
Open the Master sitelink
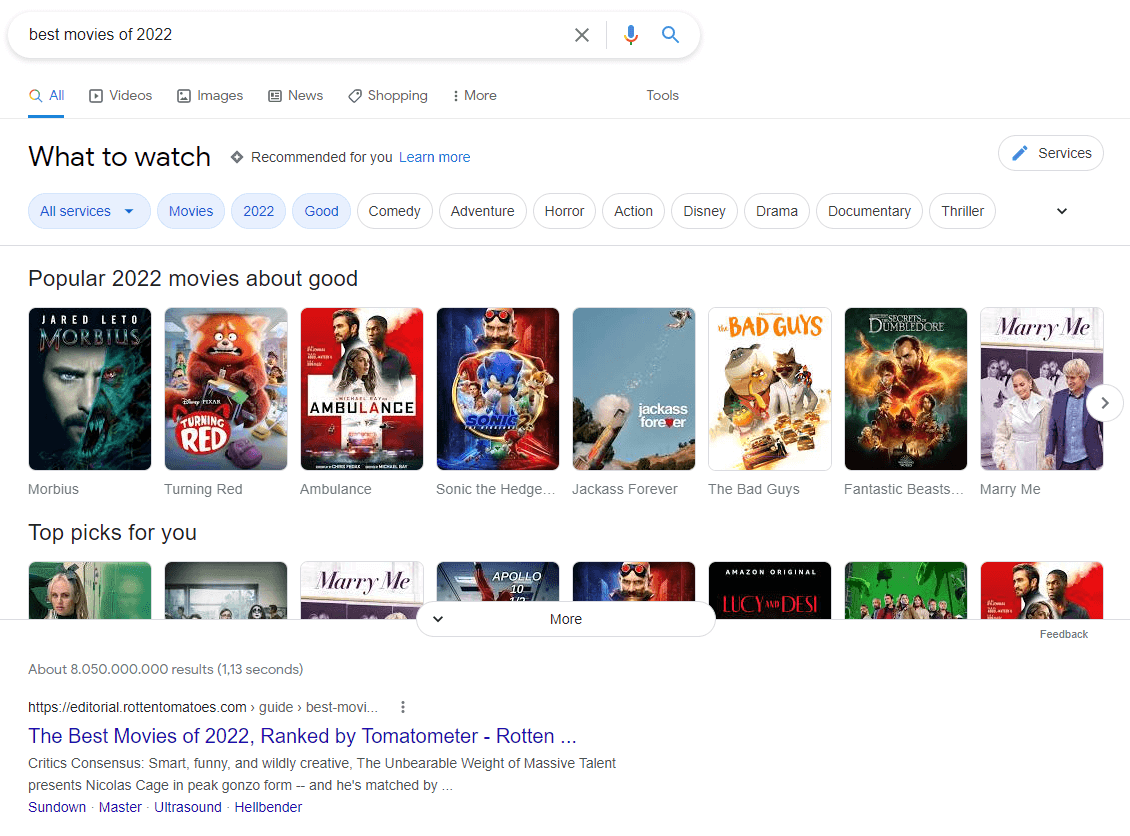tap(120, 807)
